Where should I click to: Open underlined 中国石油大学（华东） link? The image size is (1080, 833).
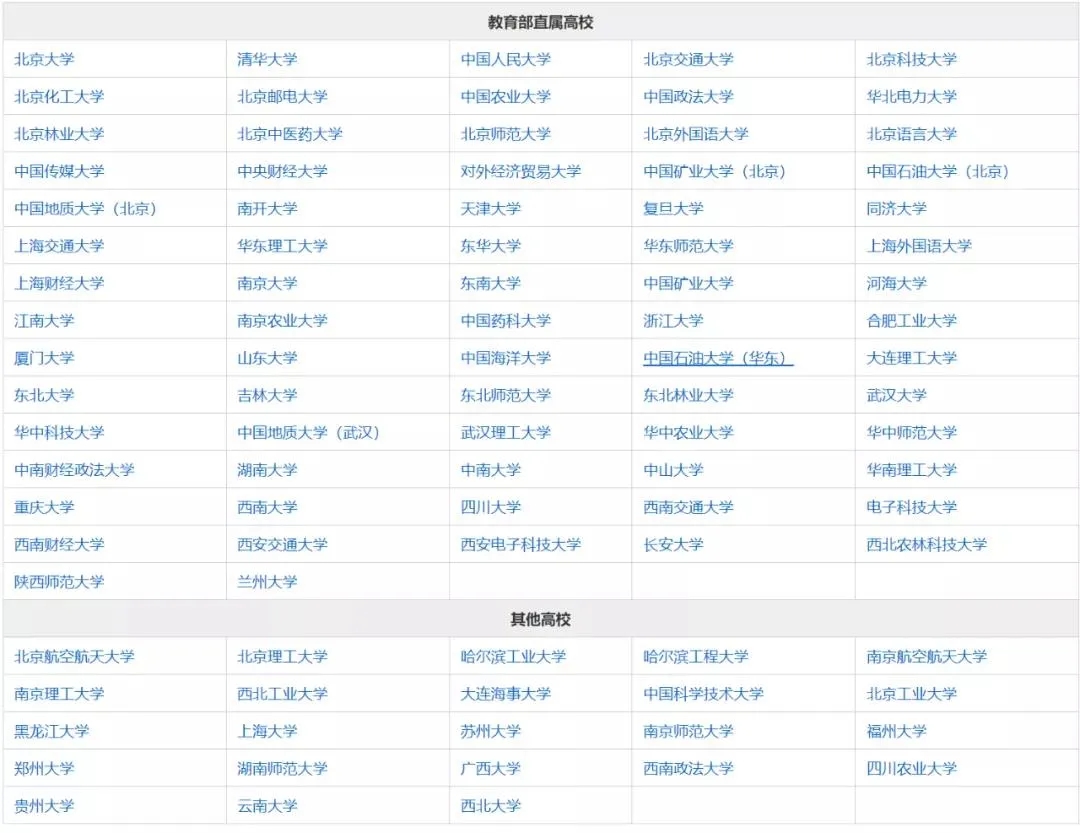pos(718,358)
